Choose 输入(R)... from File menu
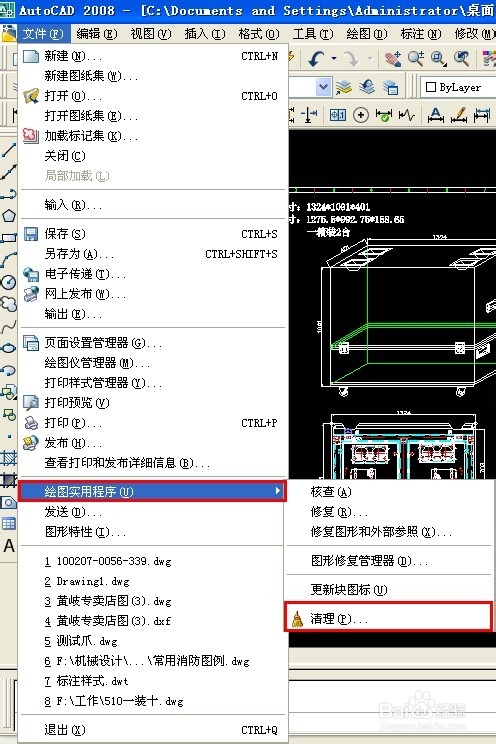Screen dimensions: 496x744 (x=153, y=205)
